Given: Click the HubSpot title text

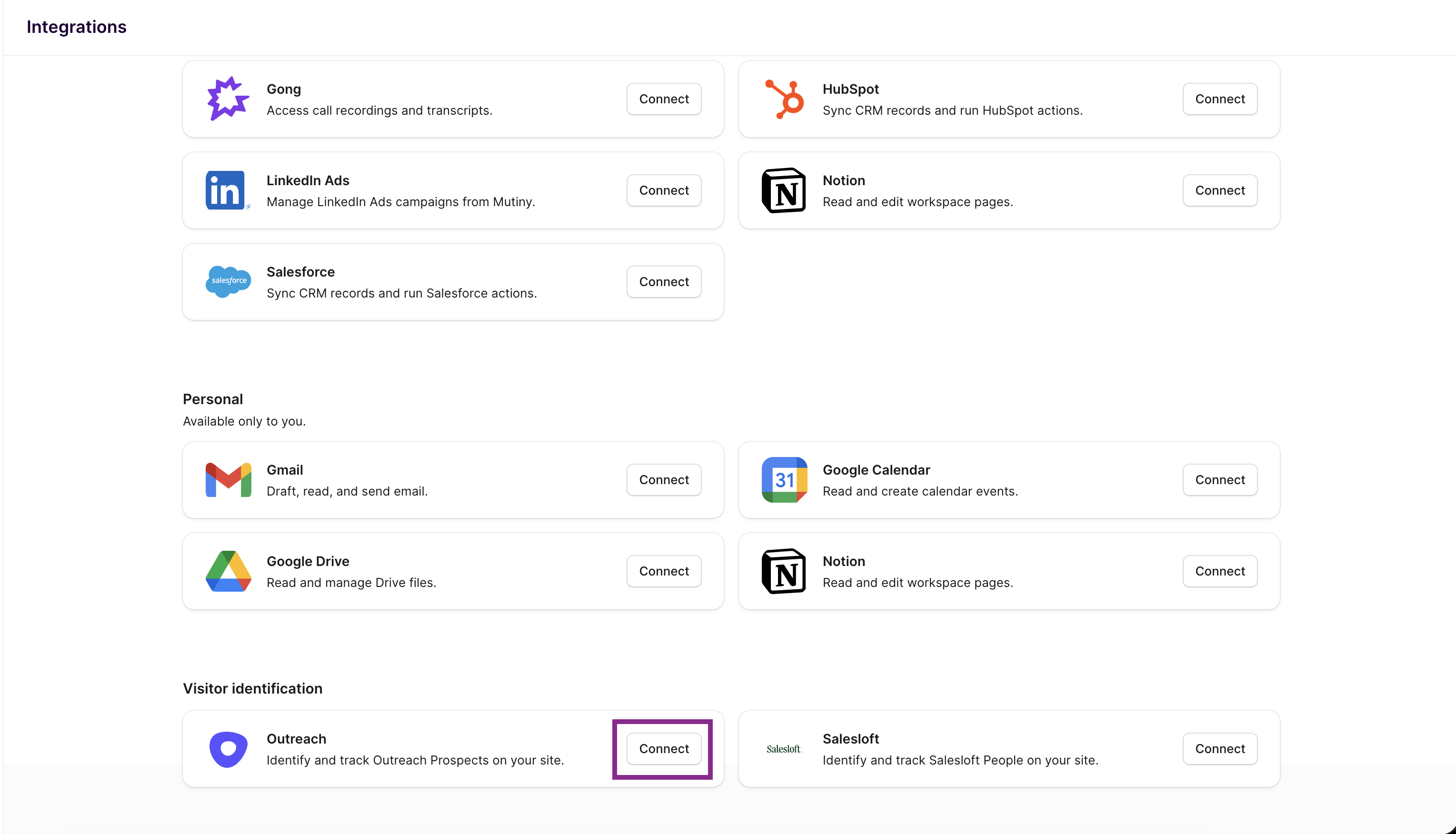Looking at the screenshot, I should pyautogui.click(x=850, y=89).
